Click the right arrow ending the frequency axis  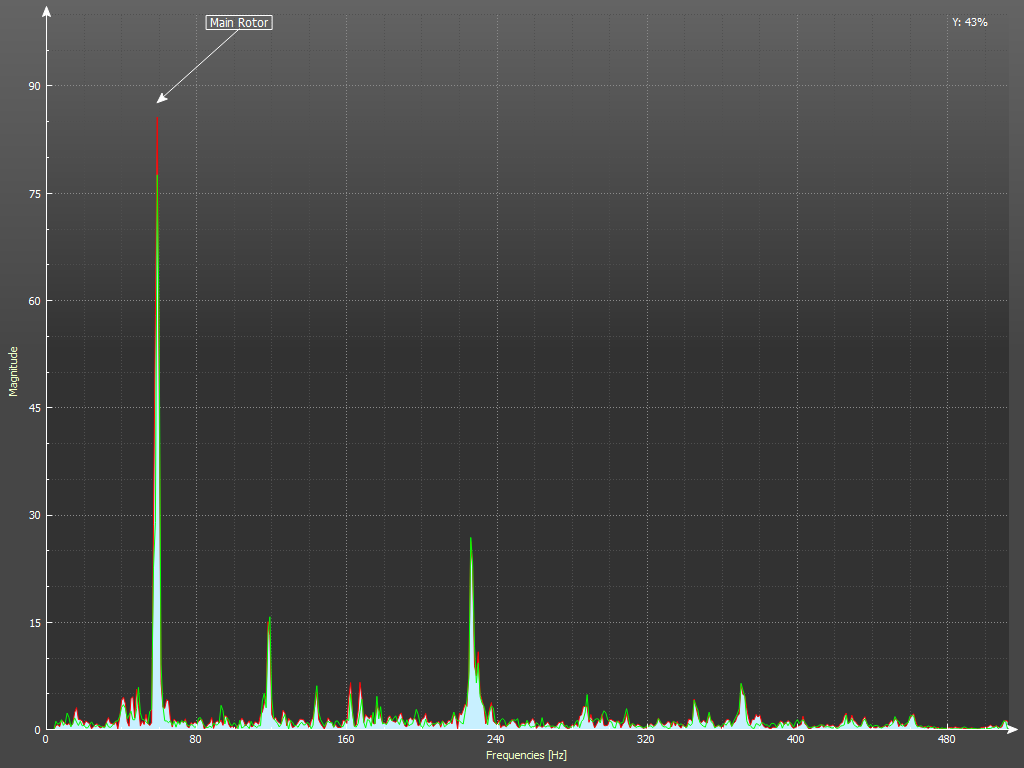(x=1014, y=730)
